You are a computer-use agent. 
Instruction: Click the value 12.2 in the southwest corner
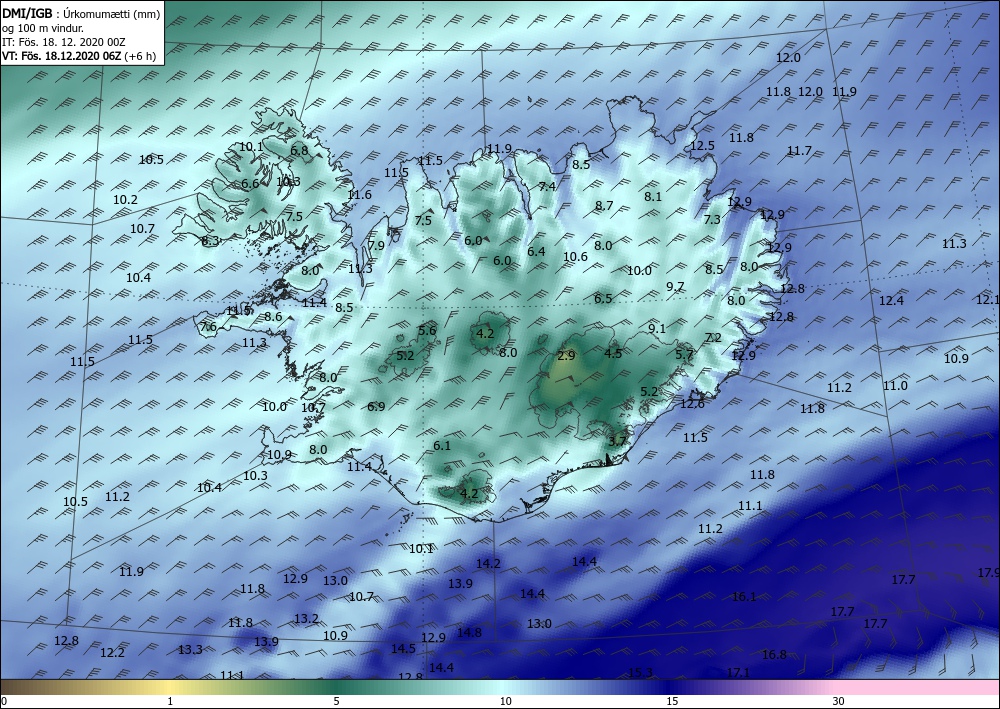[112, 652]
